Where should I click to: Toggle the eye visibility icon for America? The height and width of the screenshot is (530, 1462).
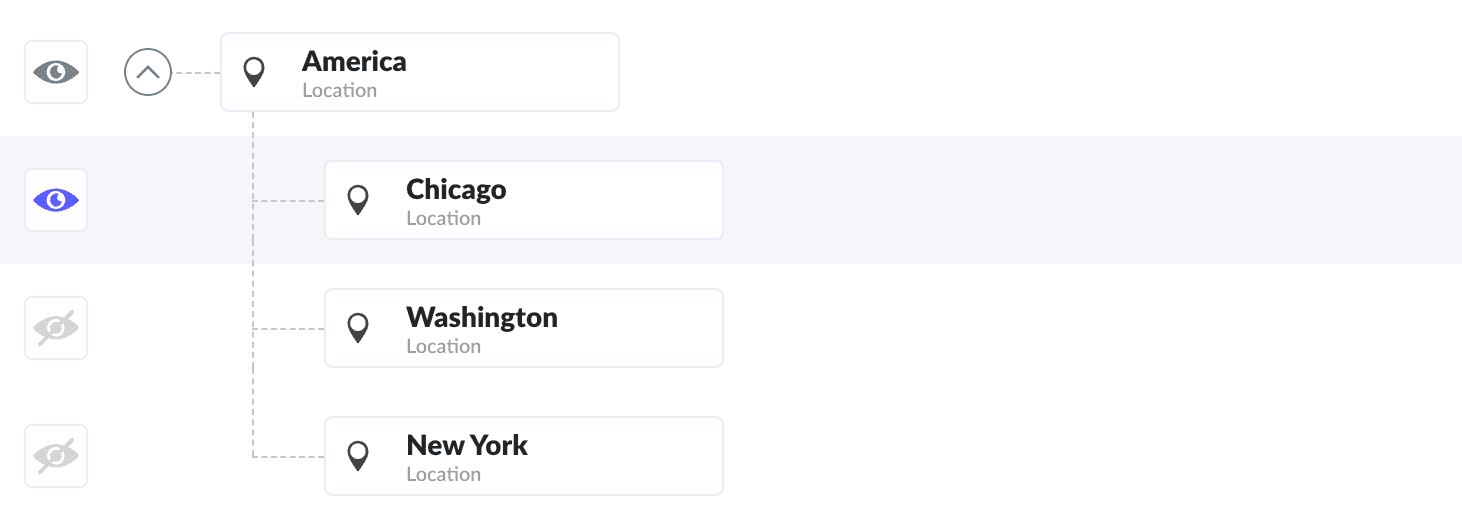[x=56, y=72]
